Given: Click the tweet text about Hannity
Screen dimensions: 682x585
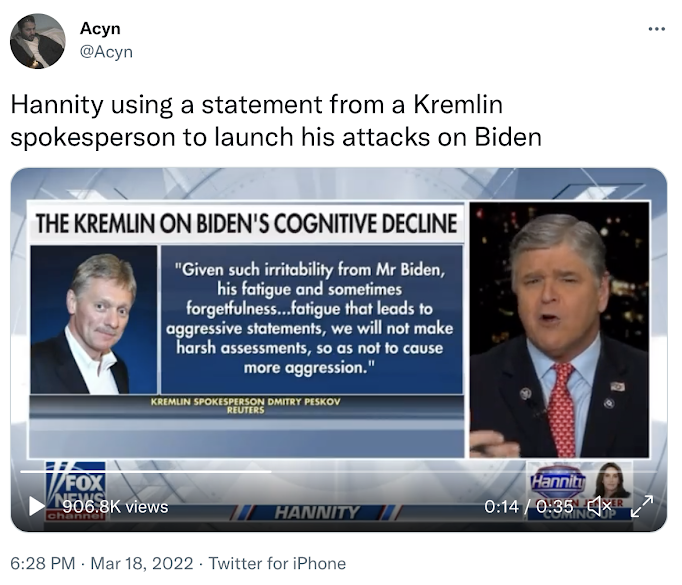Looking at the screenshot, I should [276, 120].
